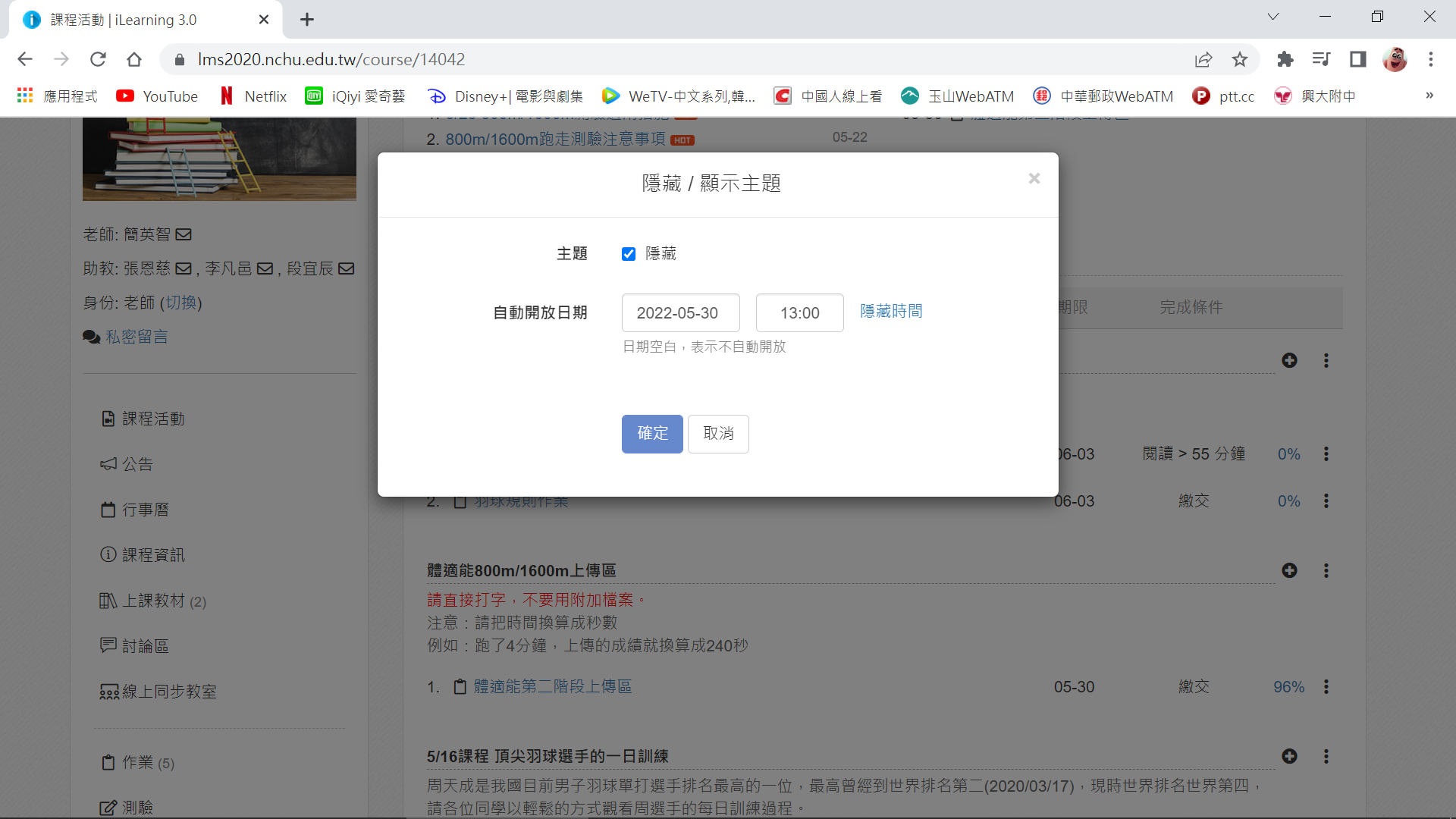Screen dimensions: 1456x819
Task: Click mail icon next to assistant 李凡邑
Action: pyautogui.click(x=265, y=268)
